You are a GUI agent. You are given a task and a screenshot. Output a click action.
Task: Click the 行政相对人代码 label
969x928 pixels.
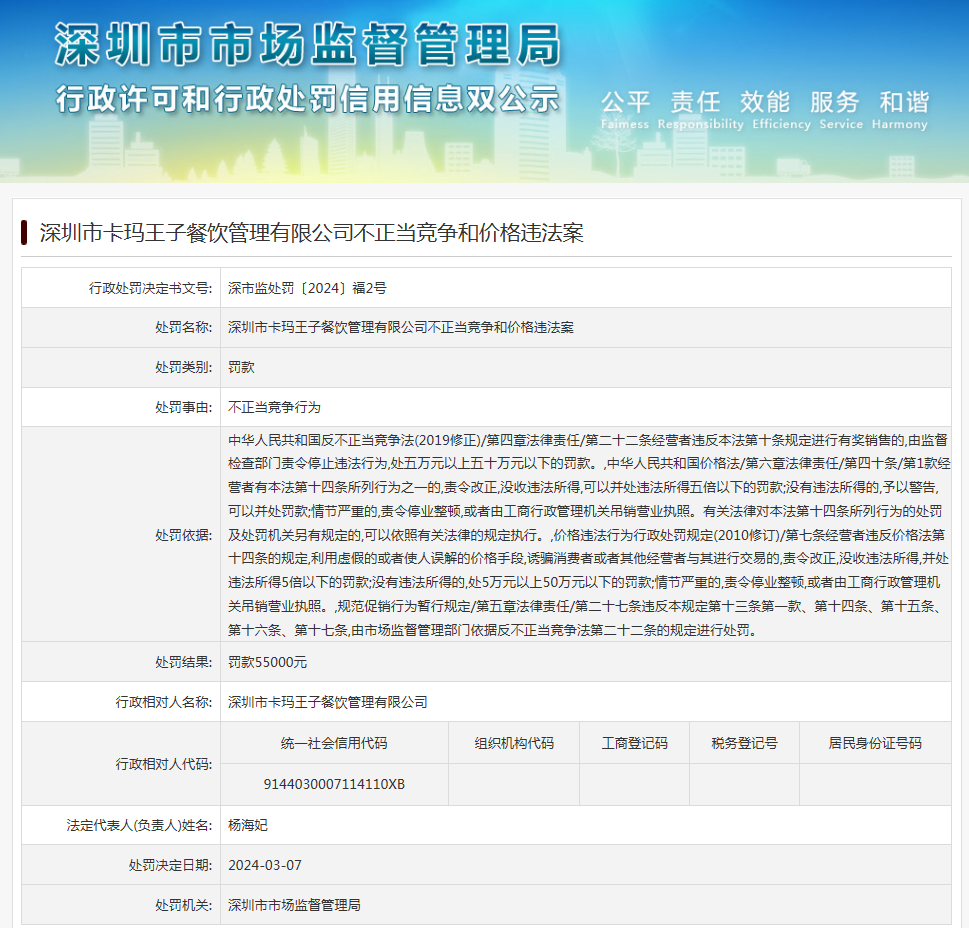click(164, 764)
